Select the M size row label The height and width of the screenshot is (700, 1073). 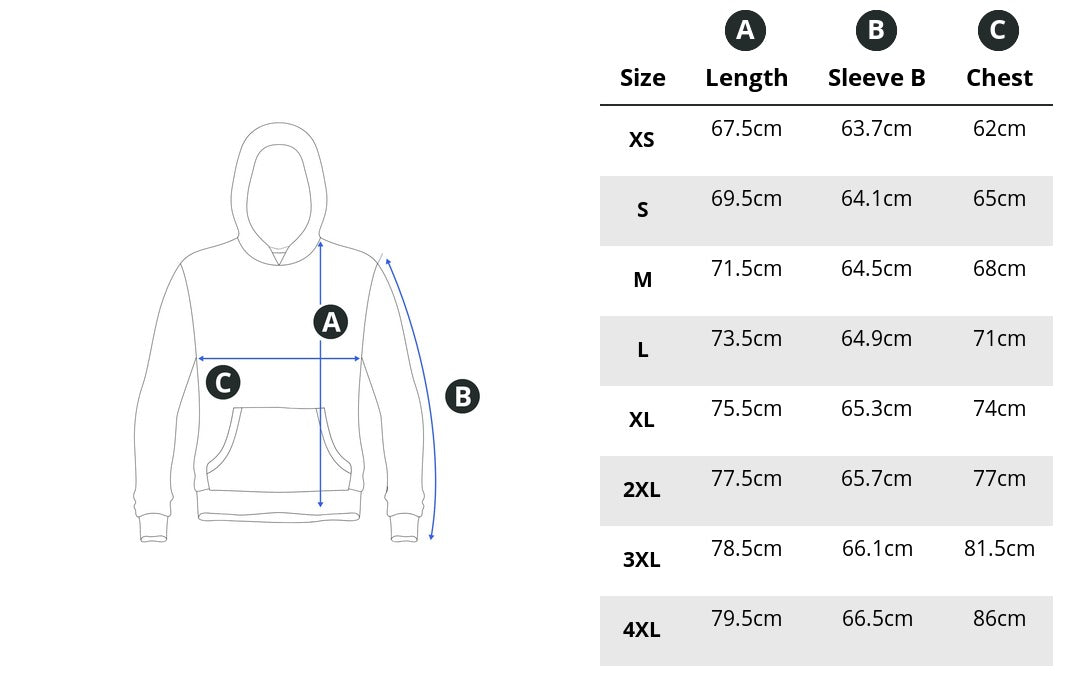pyautogui.click(x=642, y=280)
